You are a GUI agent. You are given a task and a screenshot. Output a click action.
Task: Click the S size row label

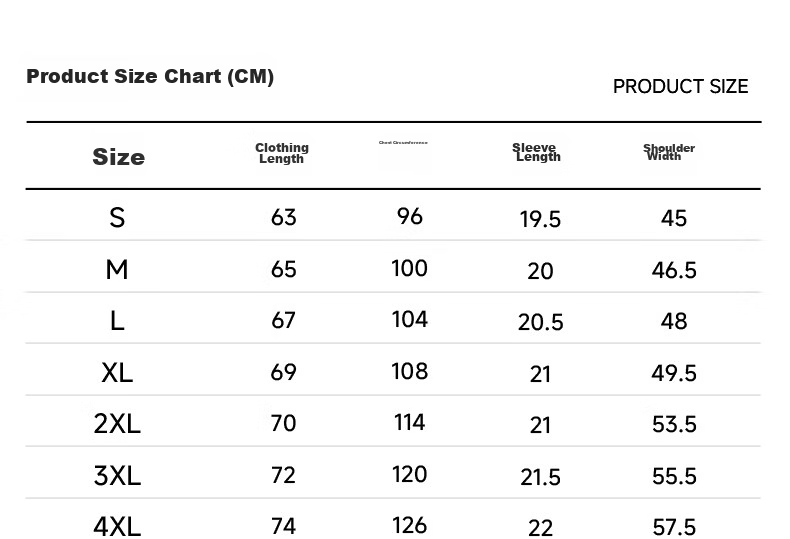point(117,218)
